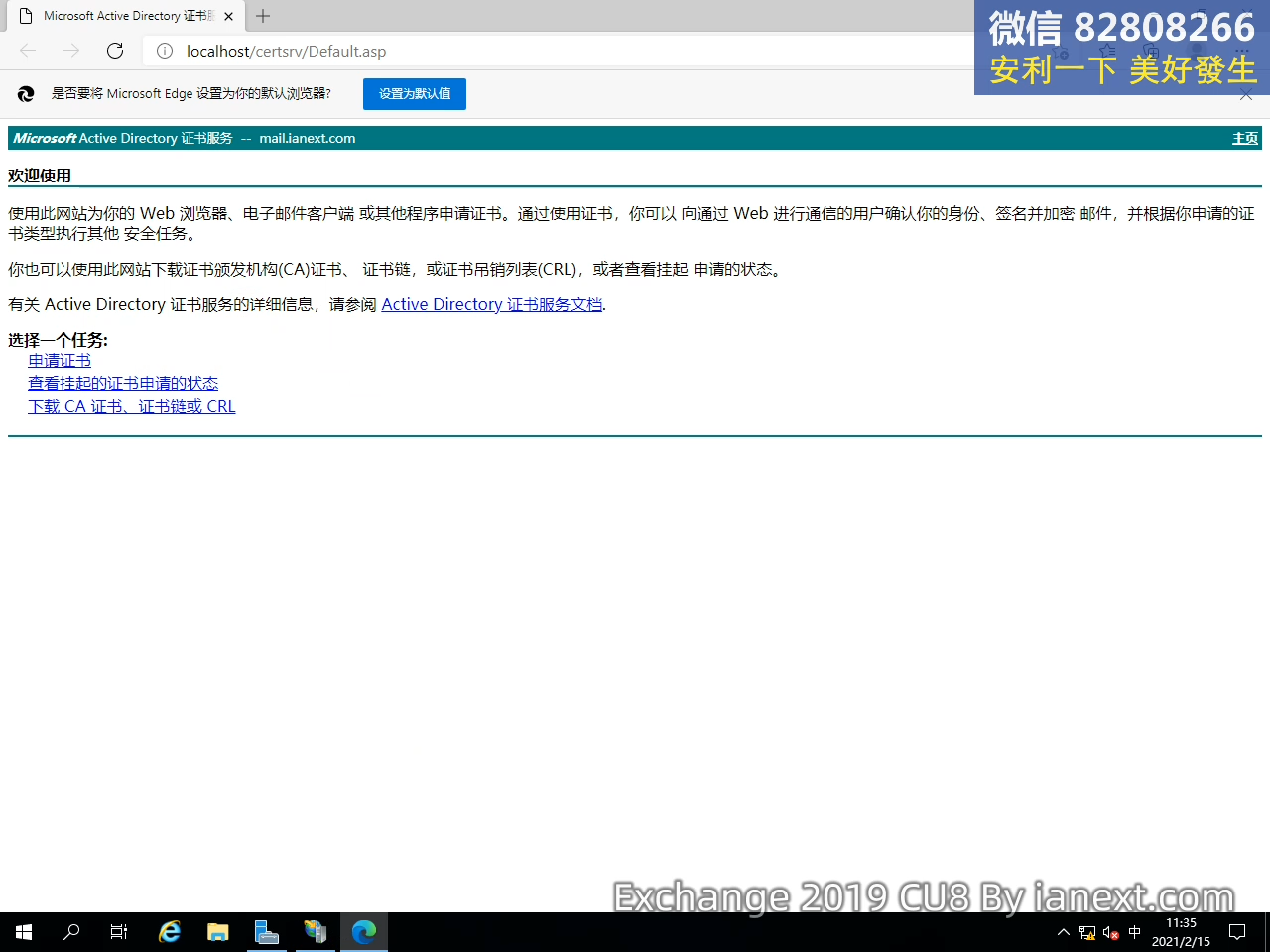Screen dimensions: 1270x952
Task: Open the 主页 home link
Action: click(1245, 138)
